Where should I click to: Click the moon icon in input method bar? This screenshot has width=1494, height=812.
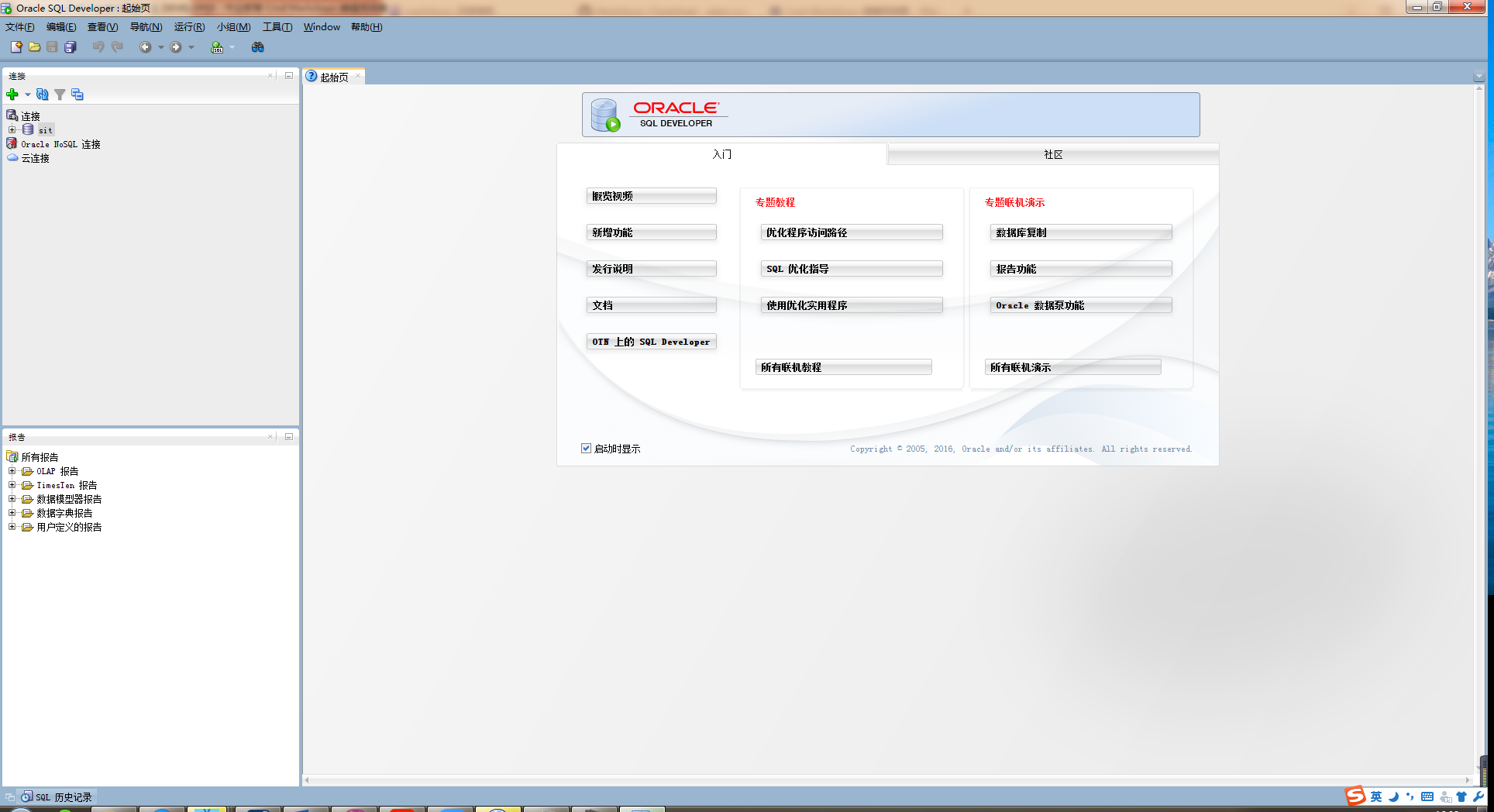coord(1393,797)
